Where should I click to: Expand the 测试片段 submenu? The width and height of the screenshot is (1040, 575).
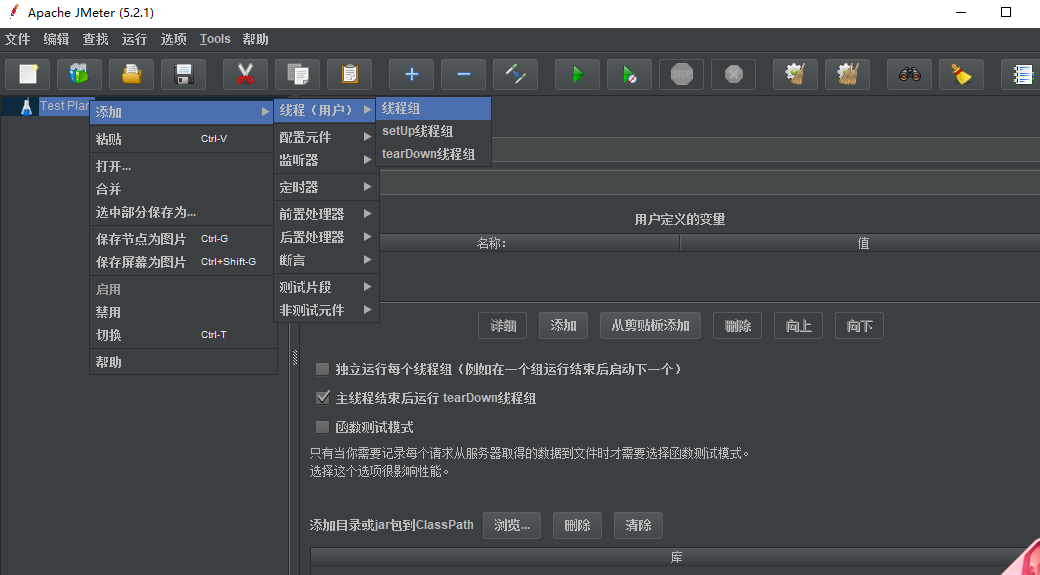click(325, 287)
